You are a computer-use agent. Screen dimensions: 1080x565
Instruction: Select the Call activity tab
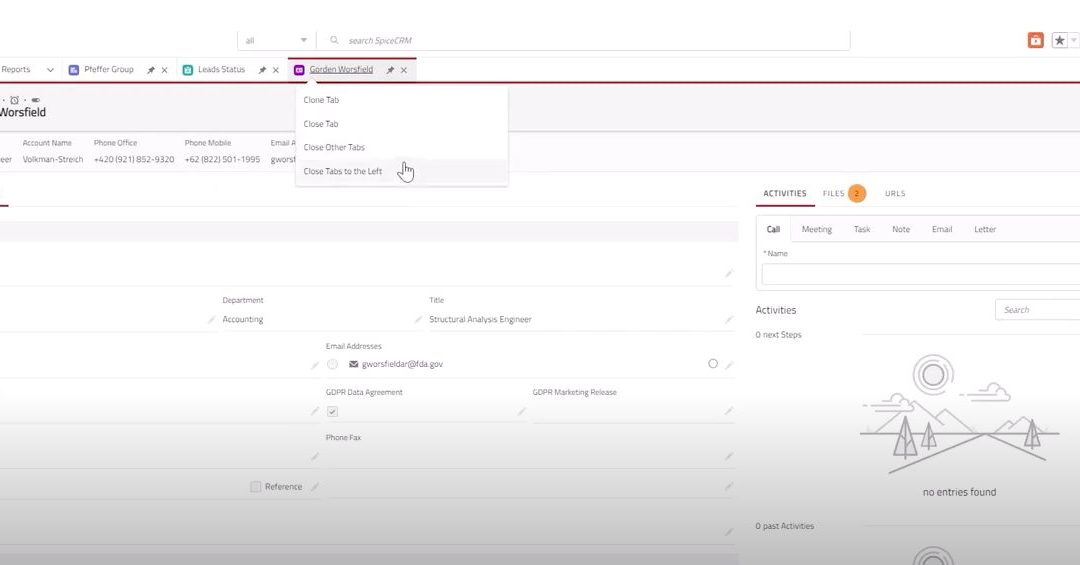coord(773,229)
